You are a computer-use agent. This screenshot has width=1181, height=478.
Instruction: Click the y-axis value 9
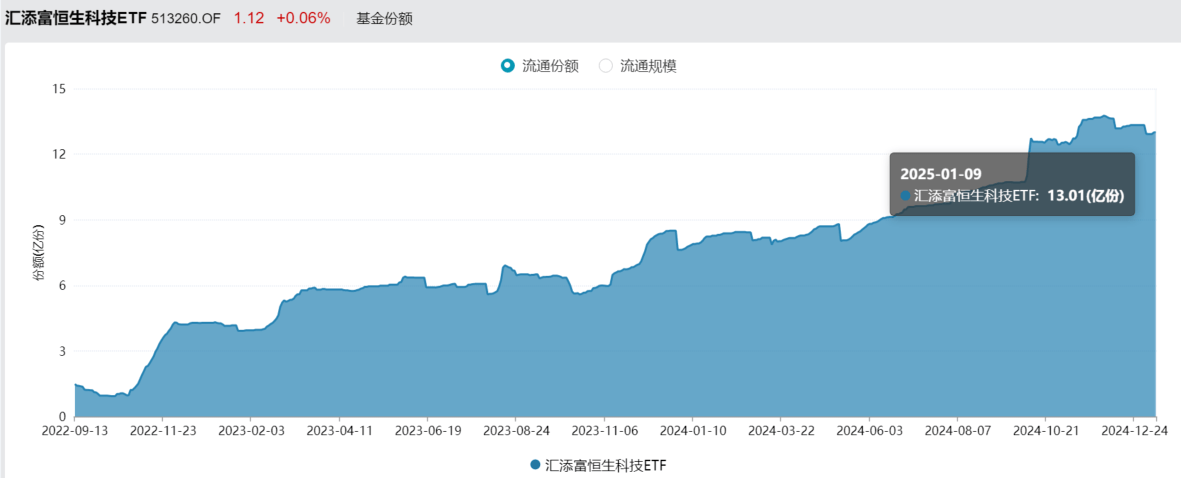click(x=63, y=220)
